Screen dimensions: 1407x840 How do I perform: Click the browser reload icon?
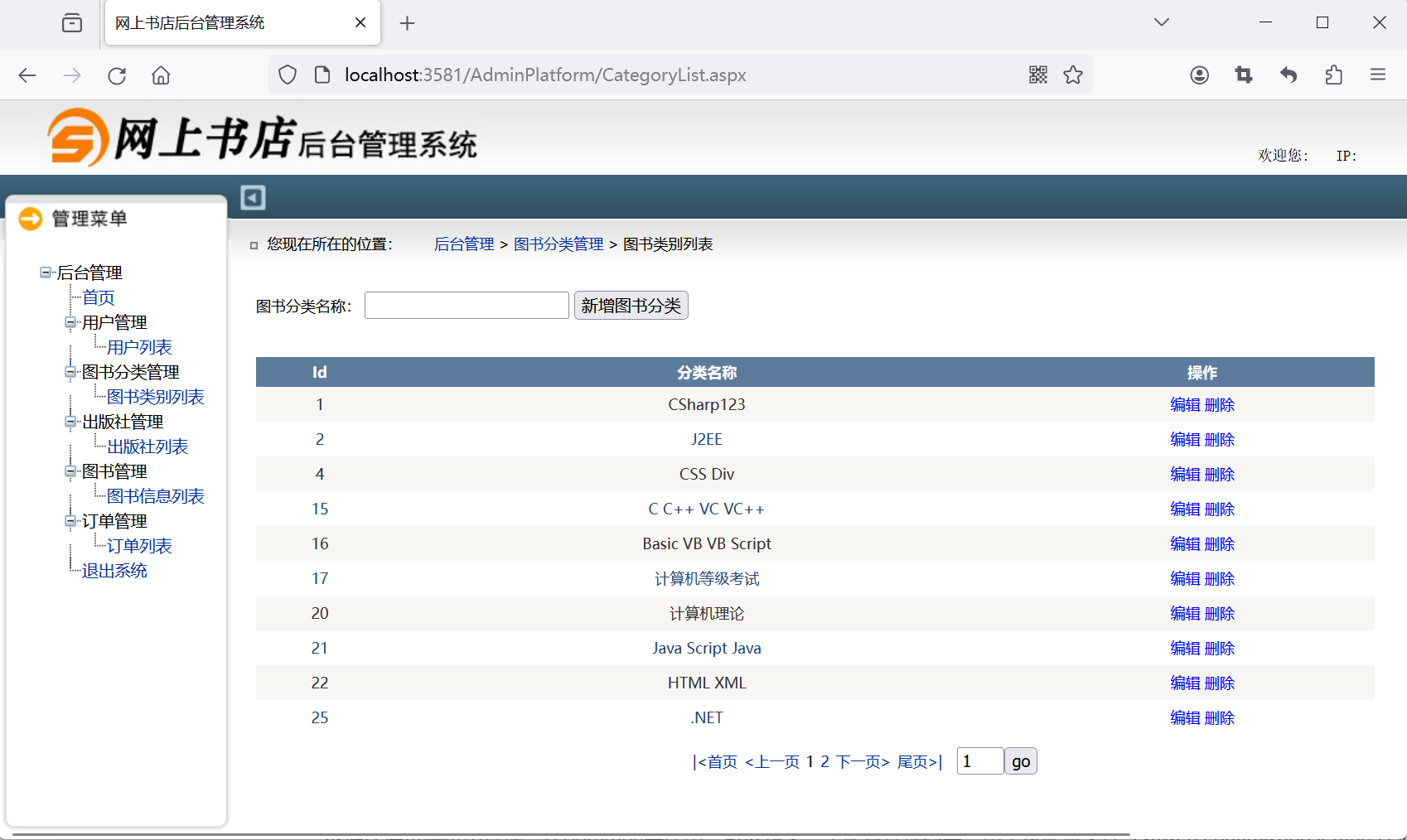117,75
